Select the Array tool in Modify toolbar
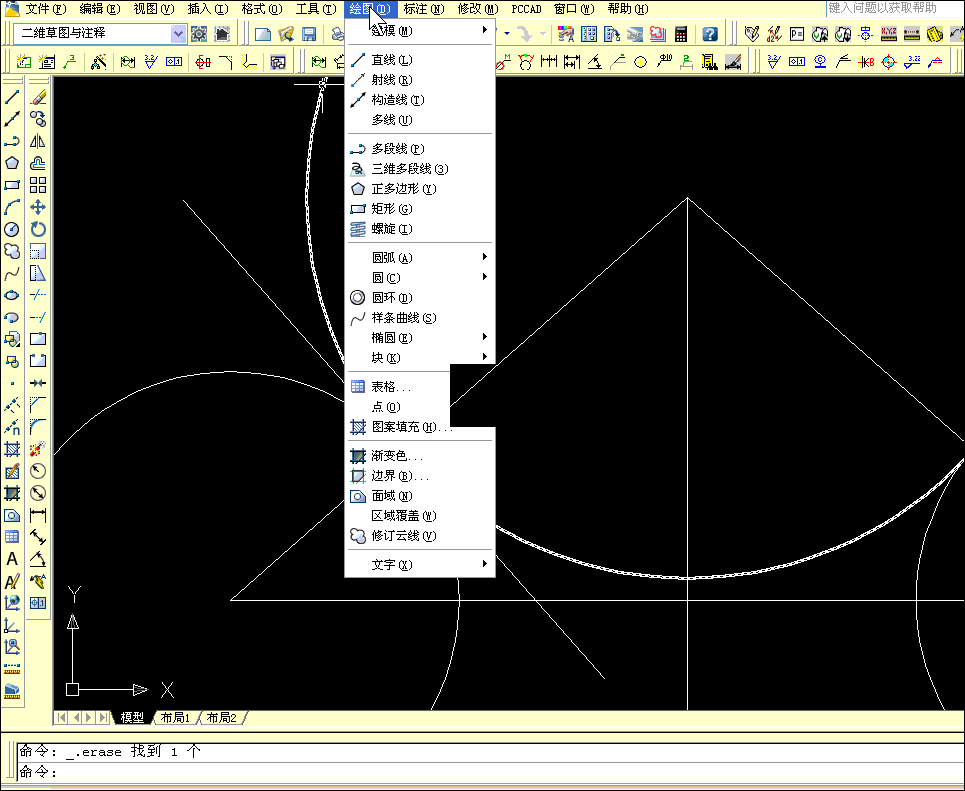The width and height of the screenshot is (965, 791). point(38,185)
